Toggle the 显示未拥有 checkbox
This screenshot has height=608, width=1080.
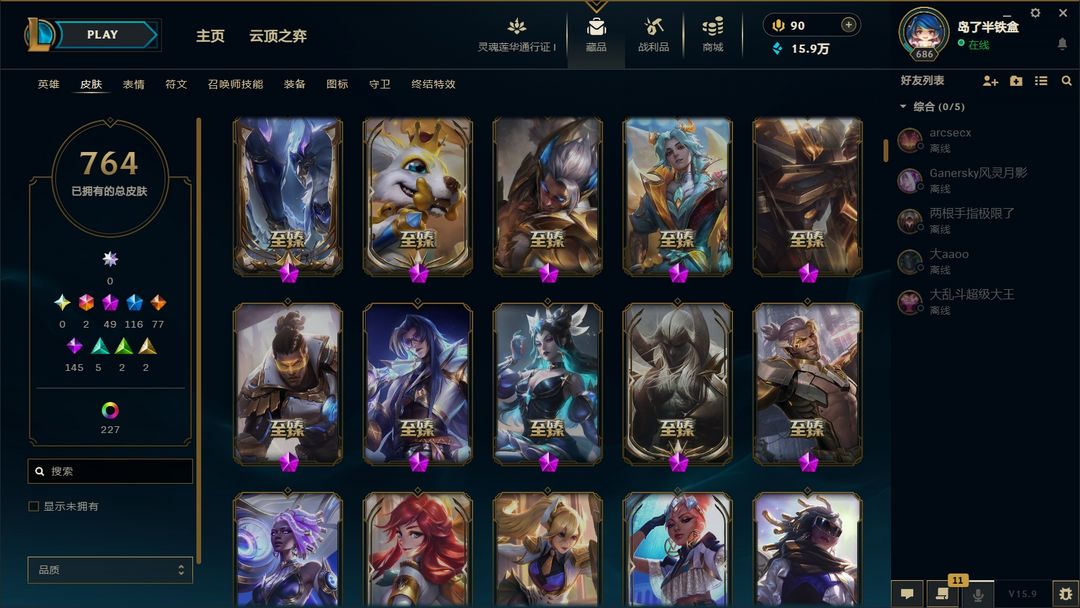pyautogui.click(x=33, y=506)
